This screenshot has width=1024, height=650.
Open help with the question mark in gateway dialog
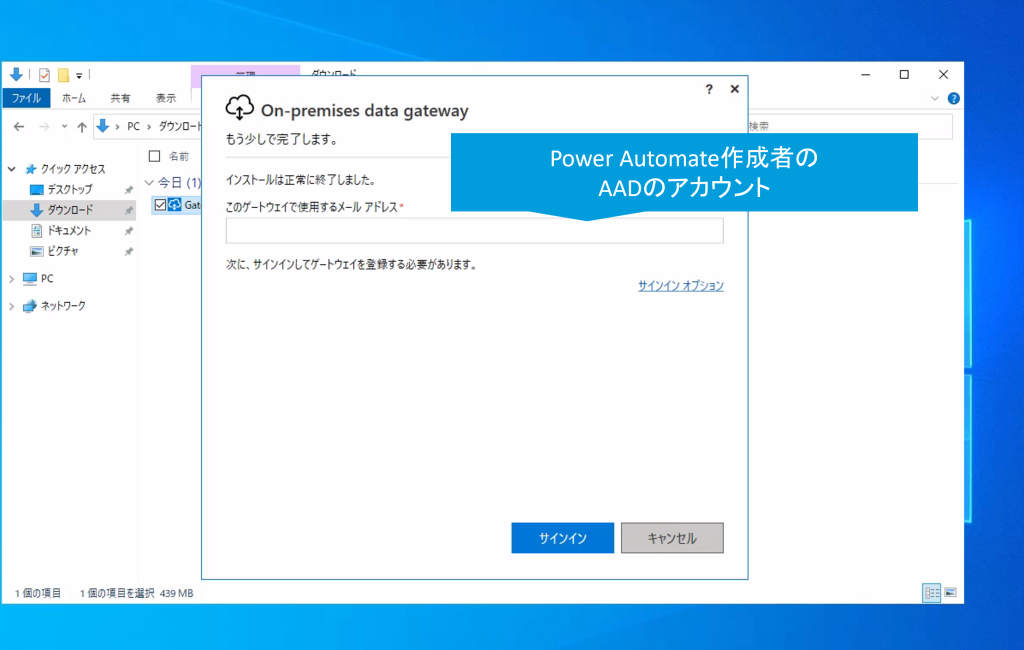(x=709, y=89)
